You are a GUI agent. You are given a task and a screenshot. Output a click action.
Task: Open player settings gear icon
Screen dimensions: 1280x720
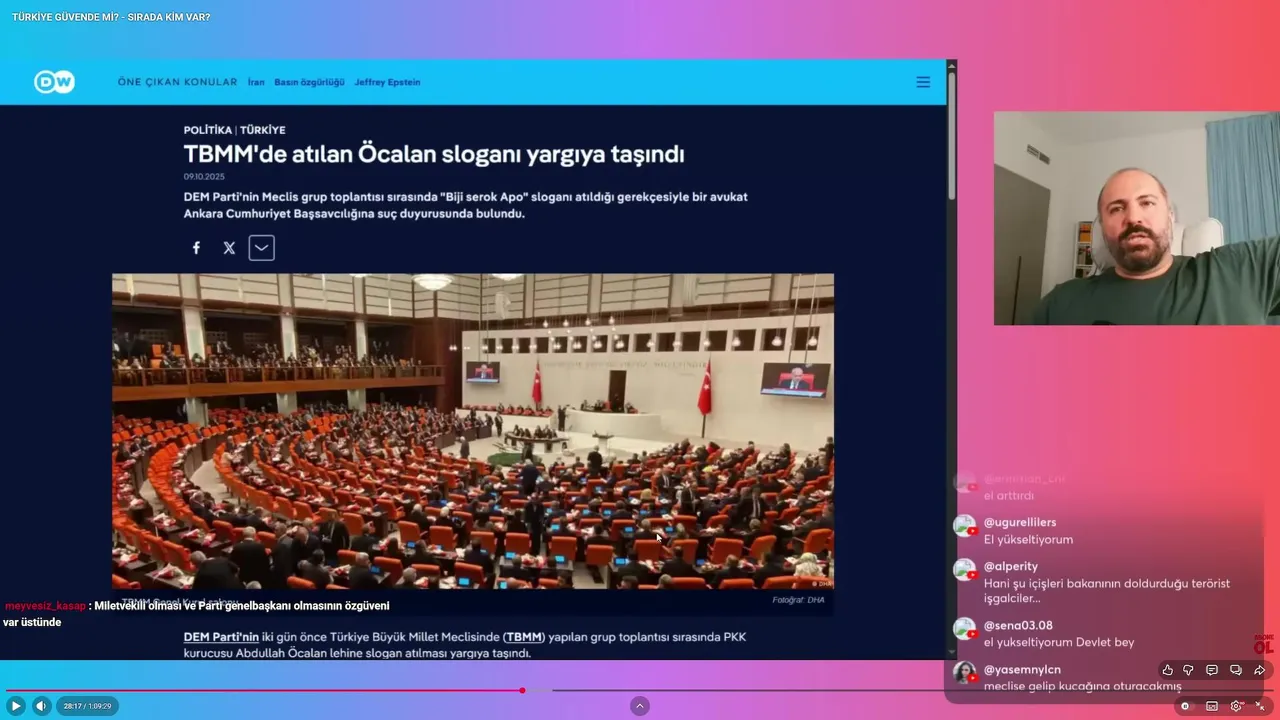pyautogui.click(x=1237, y=706)
